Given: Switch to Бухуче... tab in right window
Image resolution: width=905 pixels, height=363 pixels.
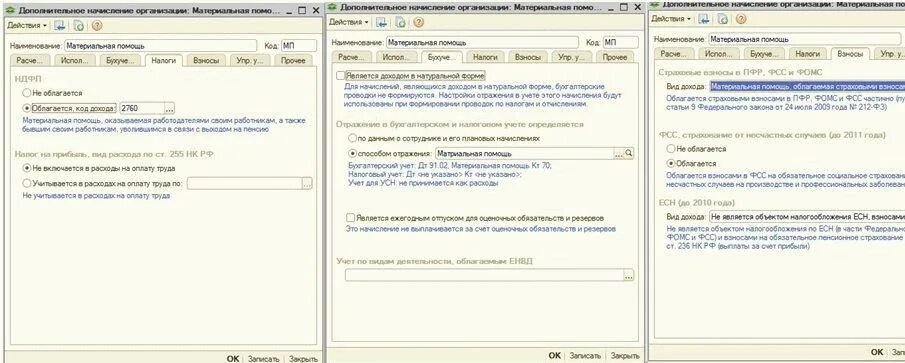Looking at the screenshot, I should pos(764,53).
